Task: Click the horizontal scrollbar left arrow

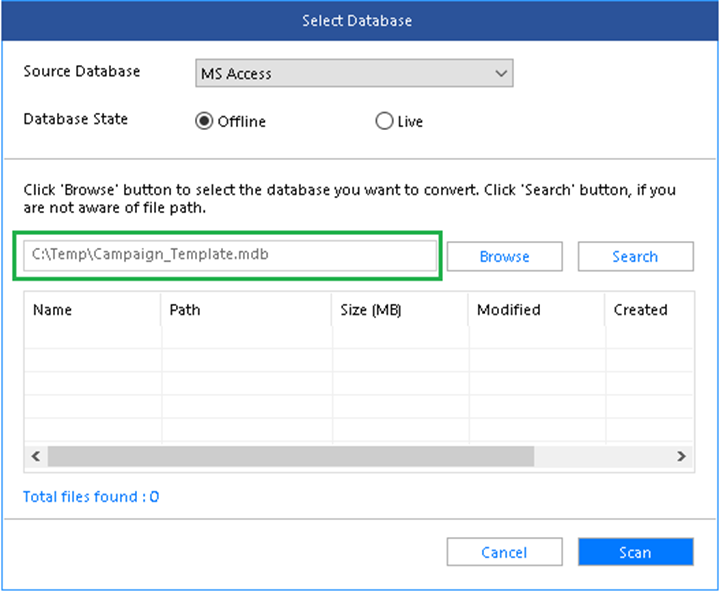Action: pyautogui.click(x=36, y=456)
